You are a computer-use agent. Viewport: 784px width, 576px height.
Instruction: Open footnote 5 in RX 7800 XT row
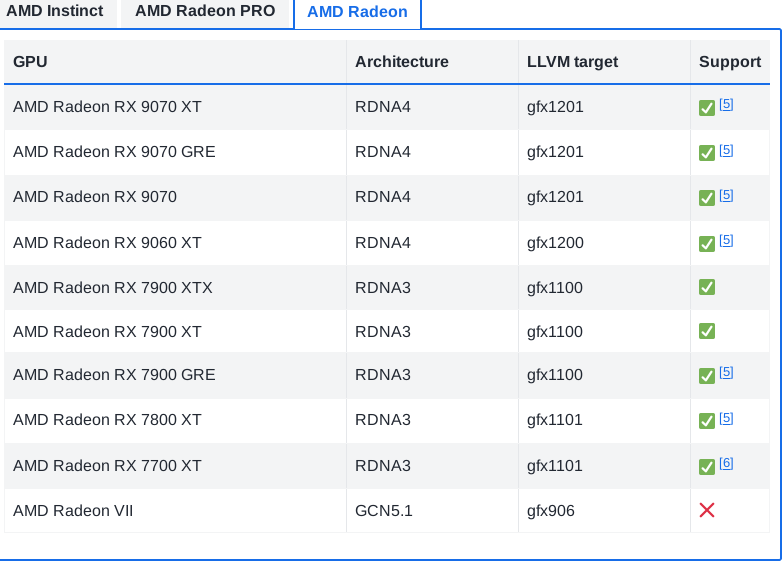point(726,418)
